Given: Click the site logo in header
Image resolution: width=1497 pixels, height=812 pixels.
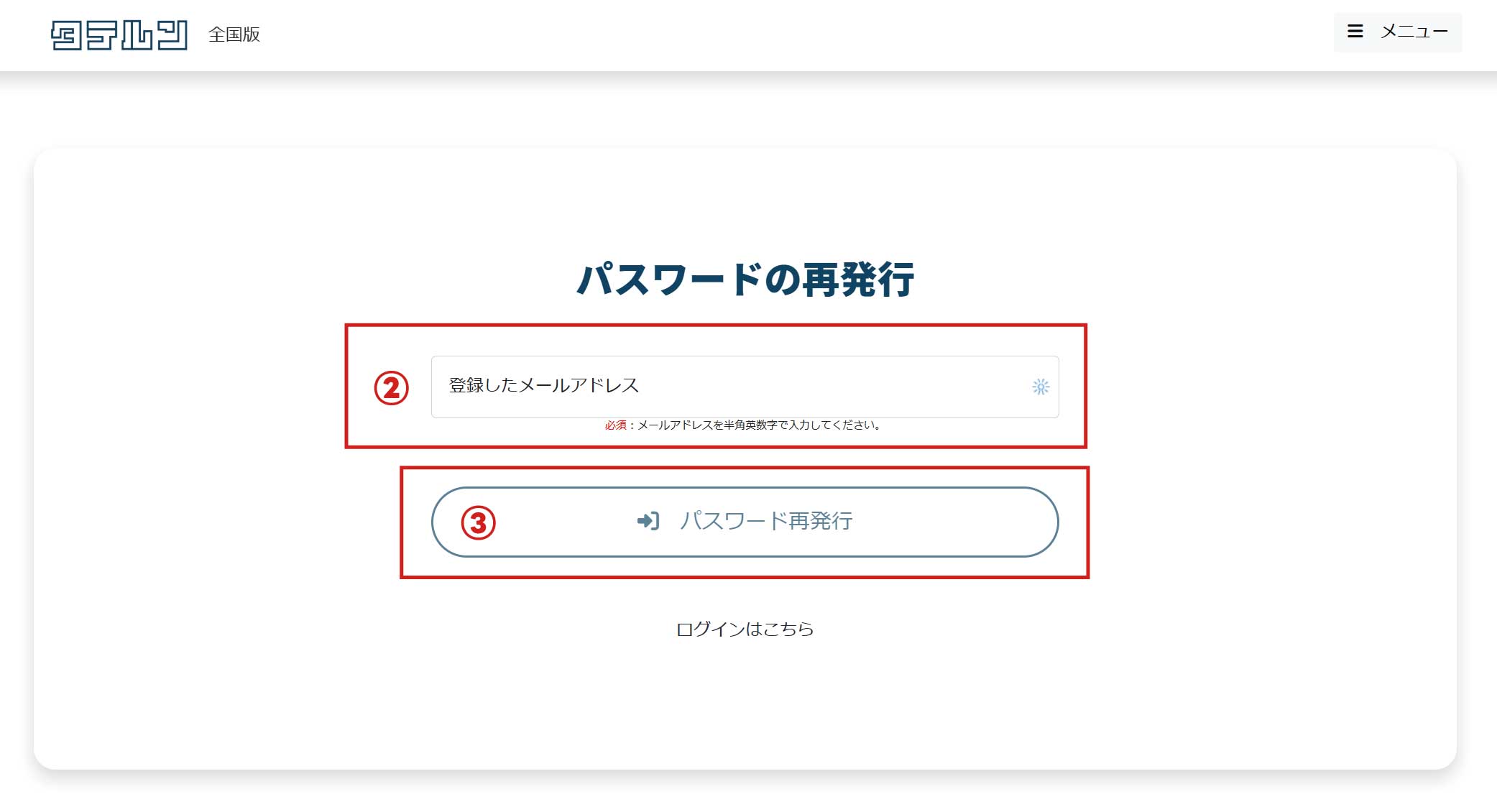Looking at the screenshot, I should click(119, 34).
